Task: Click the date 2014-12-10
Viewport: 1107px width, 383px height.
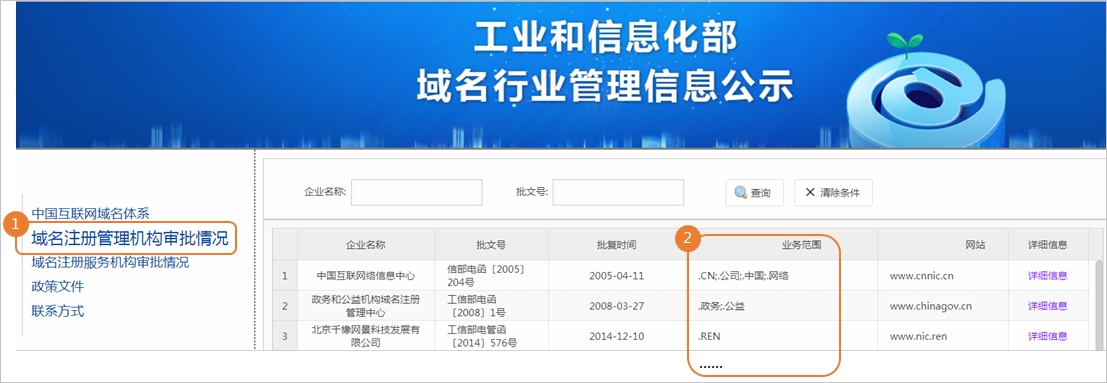Action: click(616, 336)
